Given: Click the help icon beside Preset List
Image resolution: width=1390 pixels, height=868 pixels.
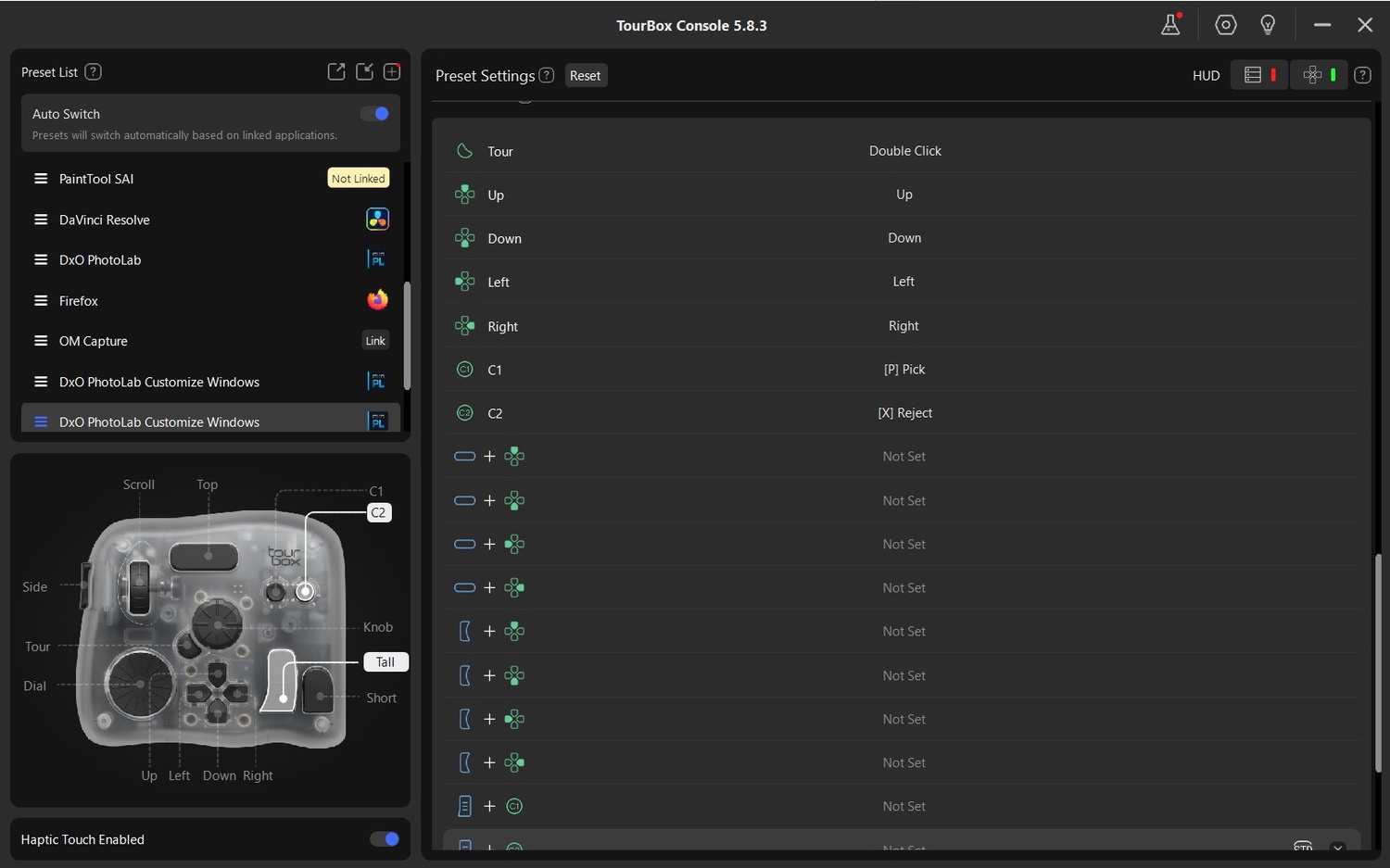Looking at the screenshot, I should coord(93,72).
